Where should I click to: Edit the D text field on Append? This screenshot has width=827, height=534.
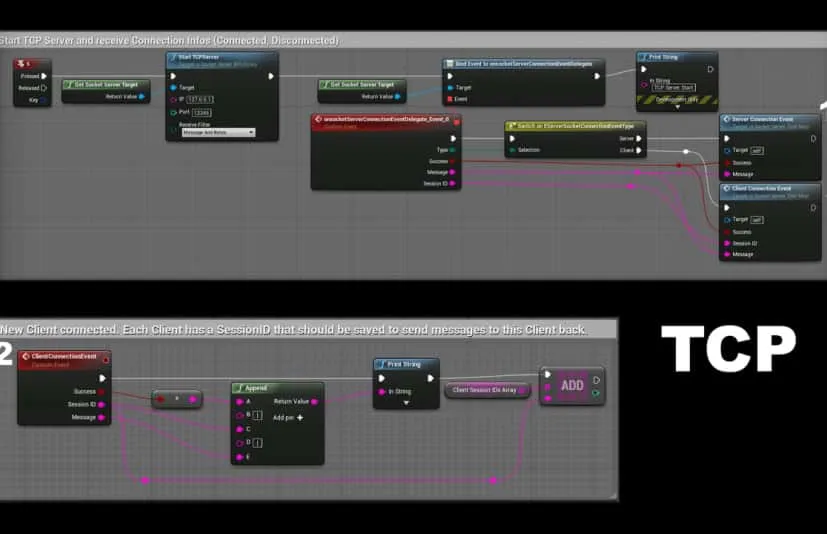pos(258,443)
